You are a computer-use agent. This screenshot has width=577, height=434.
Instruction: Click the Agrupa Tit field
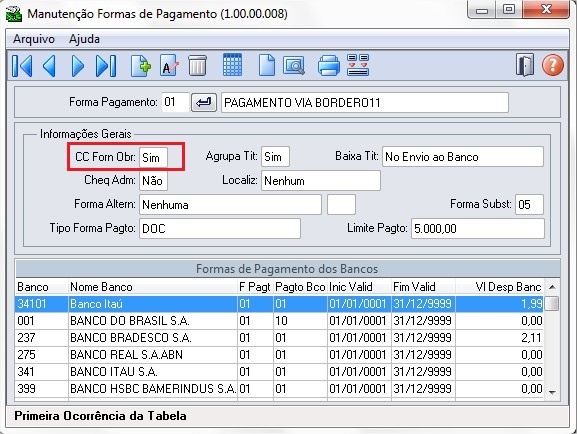point(275,157)
